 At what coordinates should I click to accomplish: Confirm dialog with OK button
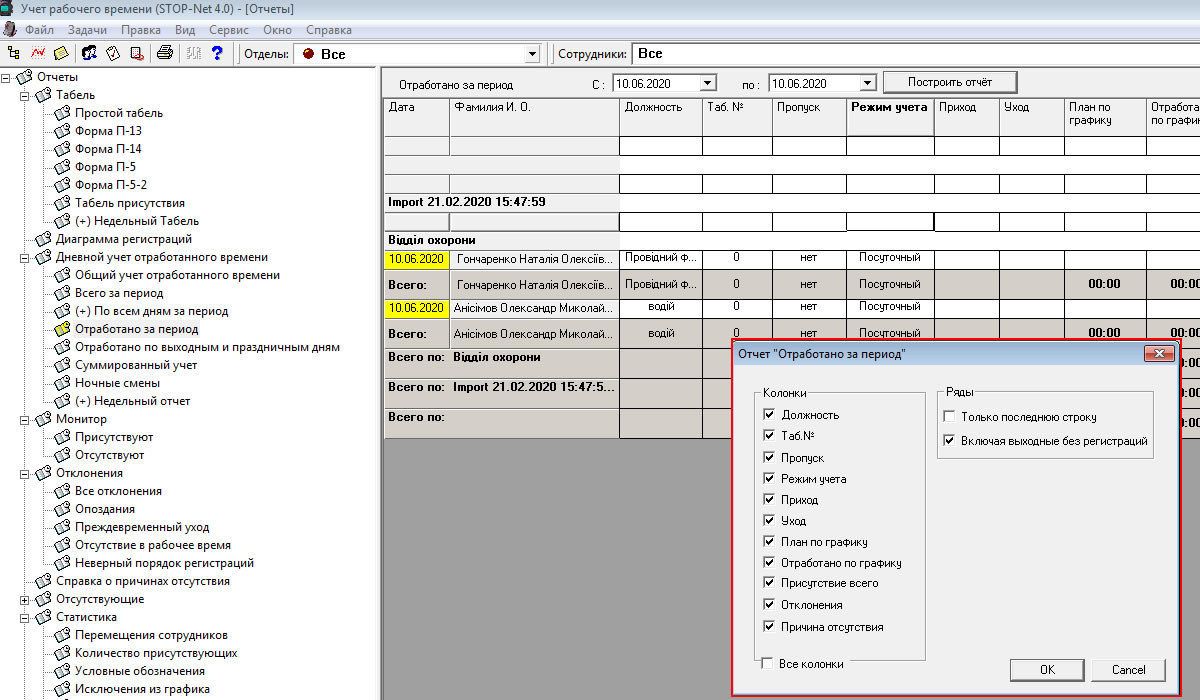coord(1047,669)
